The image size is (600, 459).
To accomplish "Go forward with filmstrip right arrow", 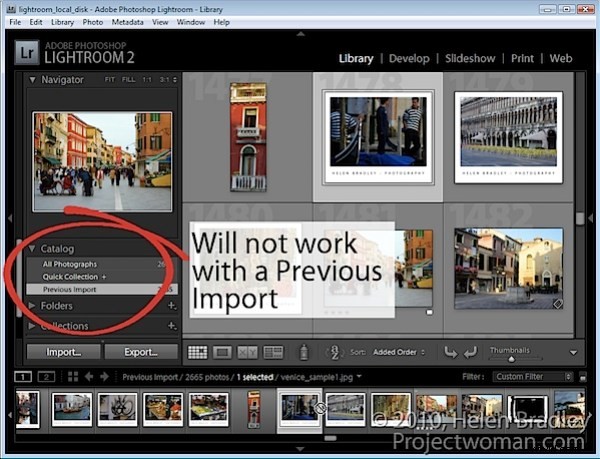I will click(104, 377).
